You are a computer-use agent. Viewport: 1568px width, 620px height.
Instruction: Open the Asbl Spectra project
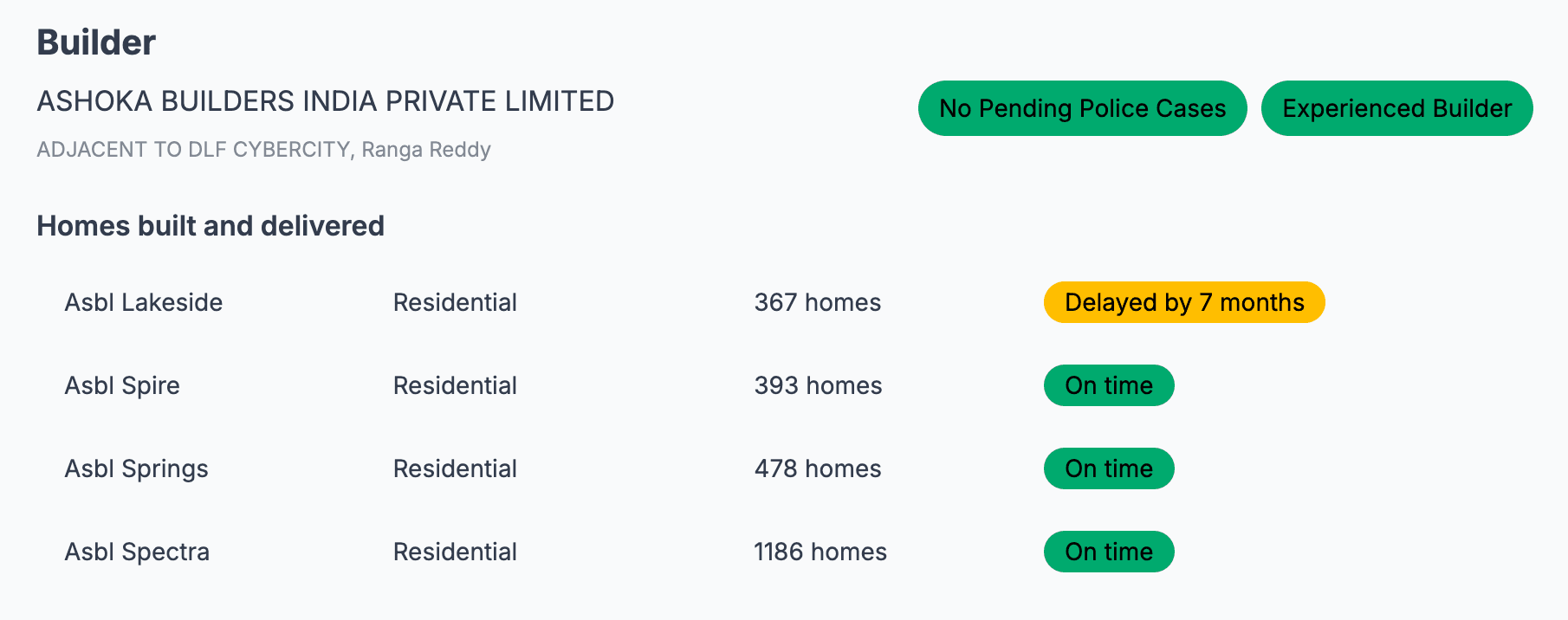coord(137,552)
